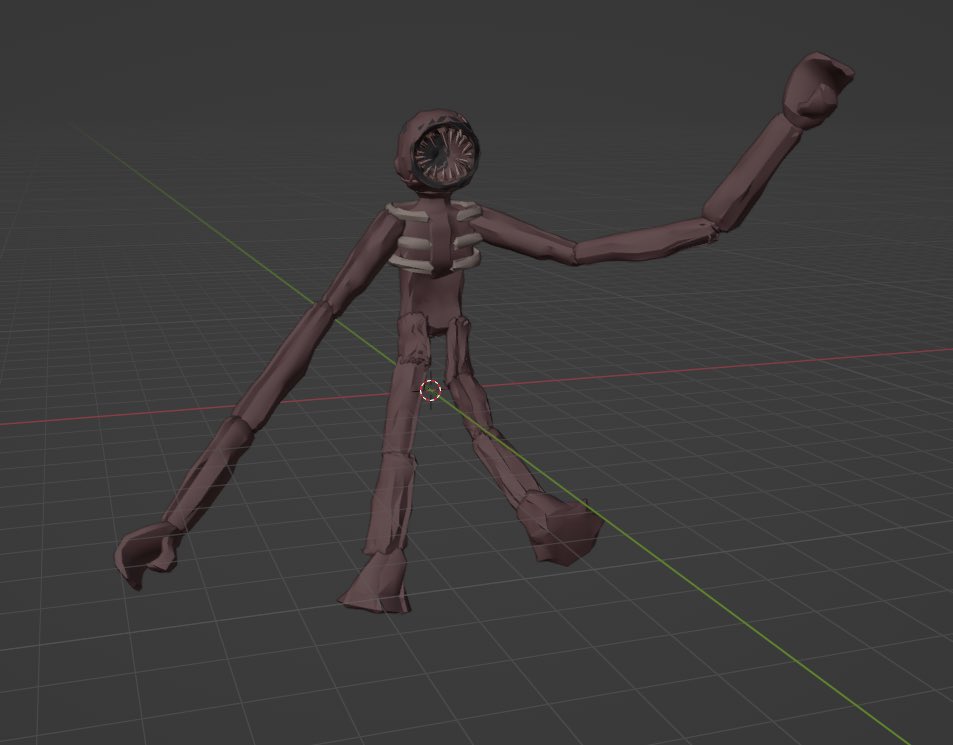Select the creature's round toothed head
953x745 pixels.
(438, 152)
